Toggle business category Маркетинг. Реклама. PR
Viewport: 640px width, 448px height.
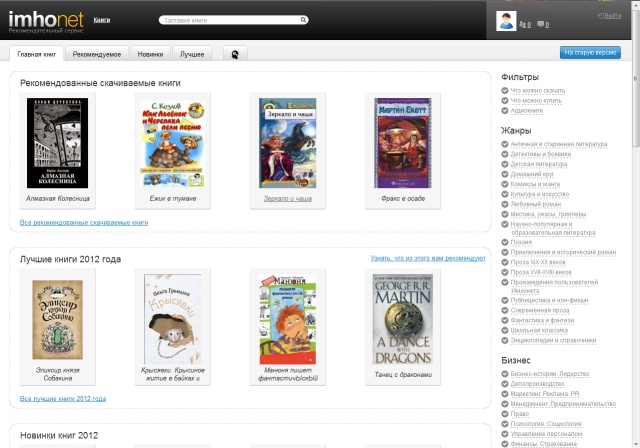[x=540, y=393]
